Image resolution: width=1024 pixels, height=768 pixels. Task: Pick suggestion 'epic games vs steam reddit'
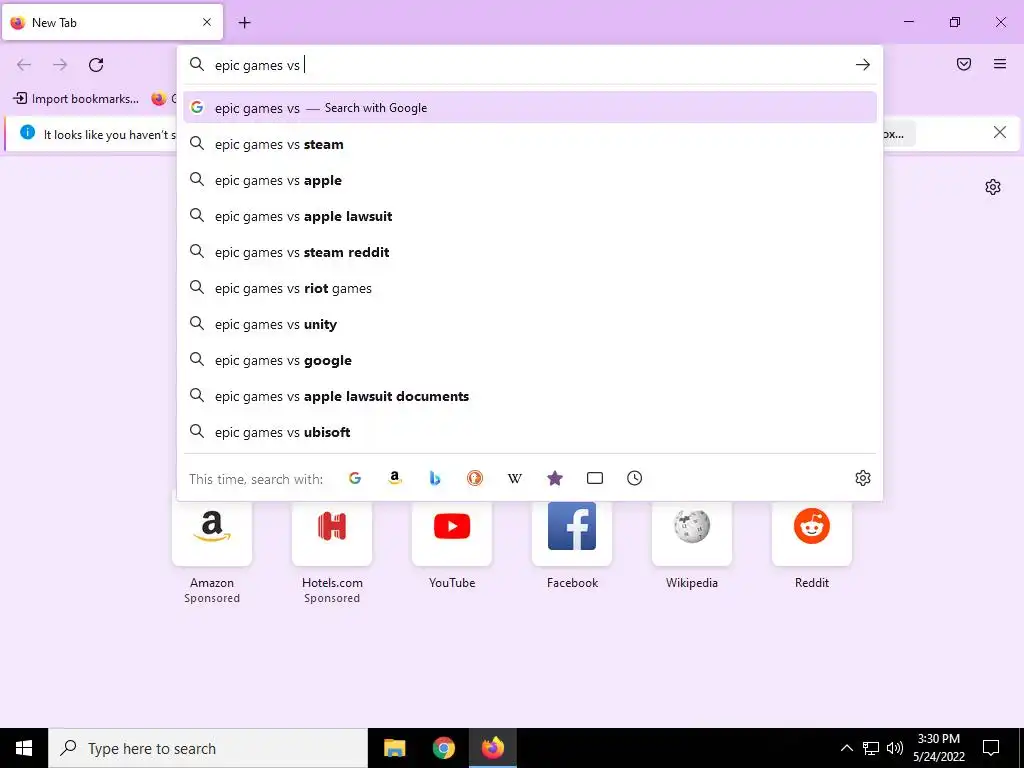(530, 252)
